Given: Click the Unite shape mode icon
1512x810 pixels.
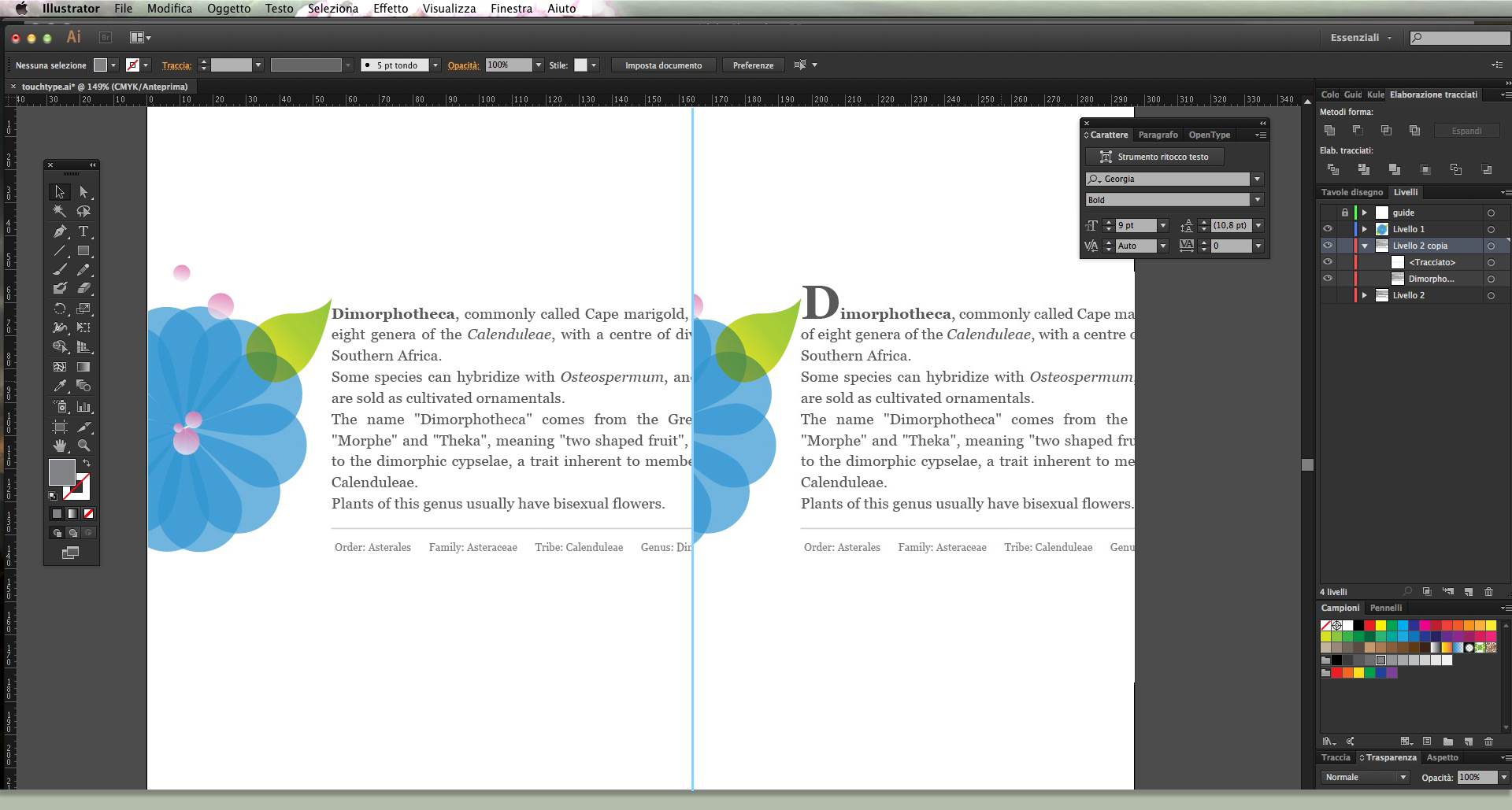Looking at the screenshot, I should click(1330, 131).
